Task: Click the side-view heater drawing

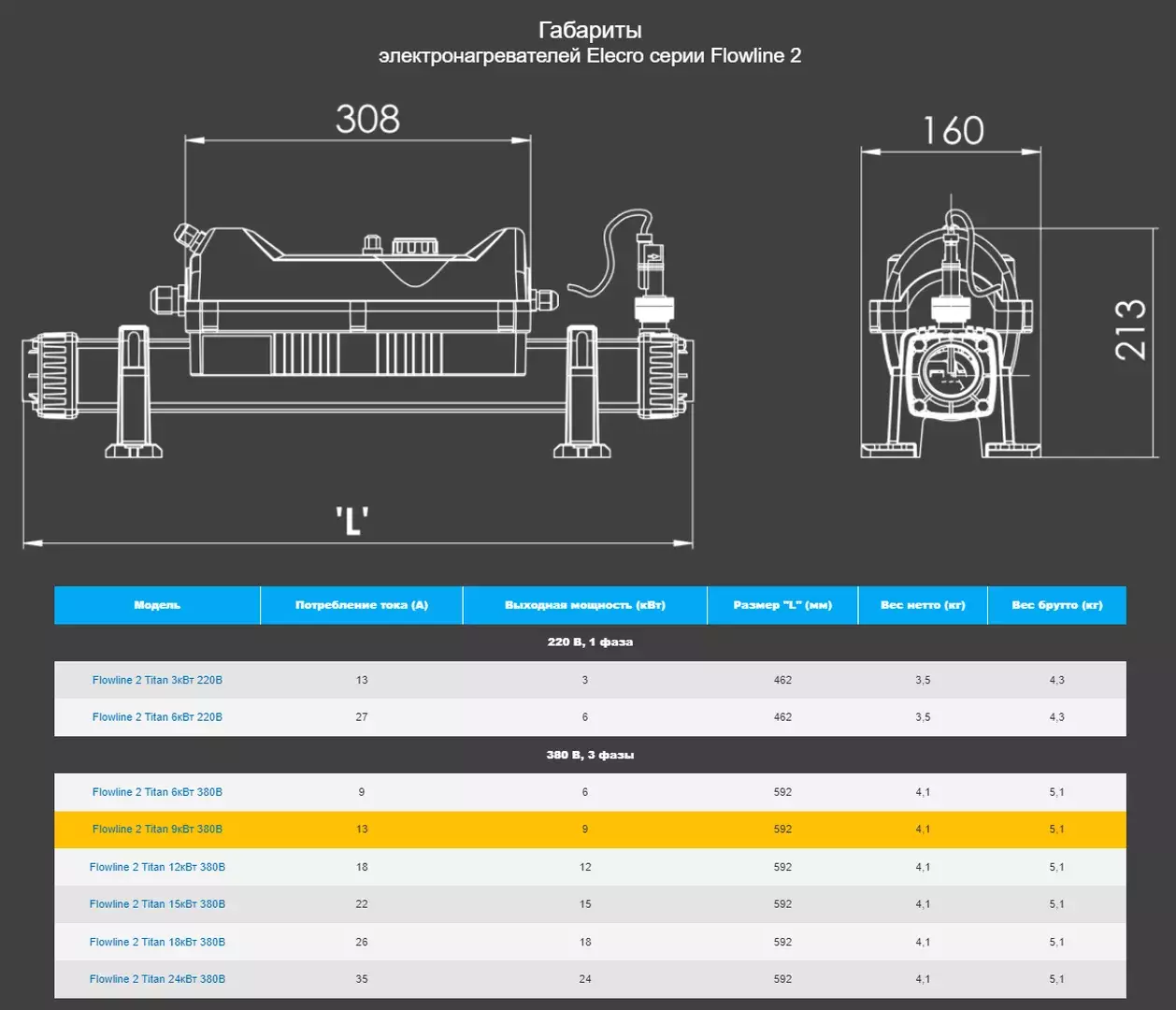Action: [358, 337]
